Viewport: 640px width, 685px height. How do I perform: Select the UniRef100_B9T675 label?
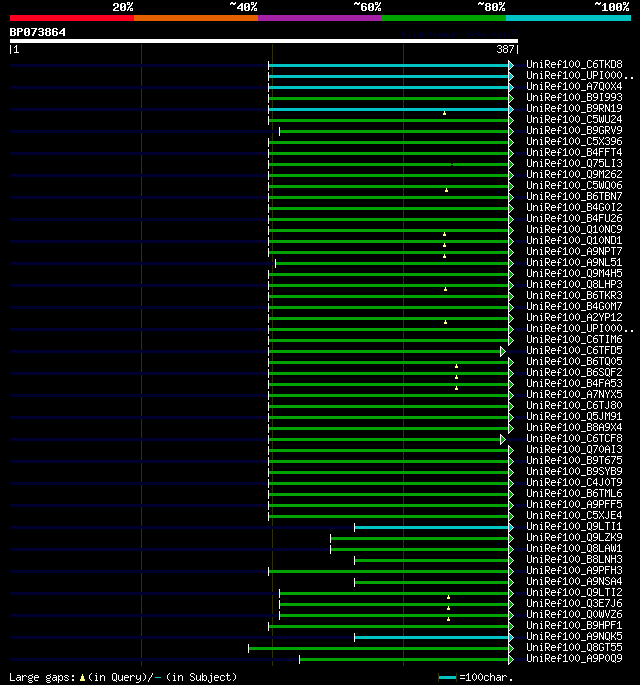click(x=574, y=460)
